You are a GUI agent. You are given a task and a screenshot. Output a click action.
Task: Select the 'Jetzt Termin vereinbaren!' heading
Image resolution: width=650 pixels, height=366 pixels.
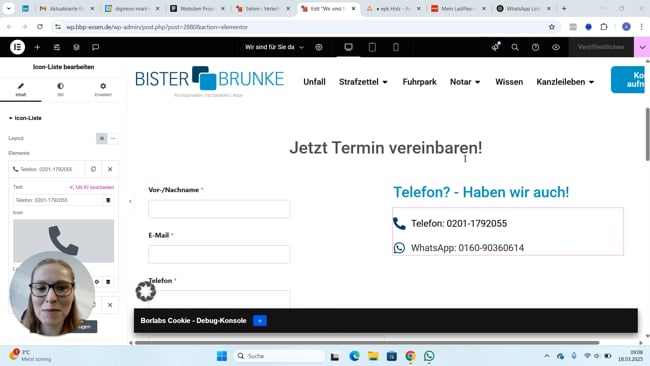click(x=386, y=148)
